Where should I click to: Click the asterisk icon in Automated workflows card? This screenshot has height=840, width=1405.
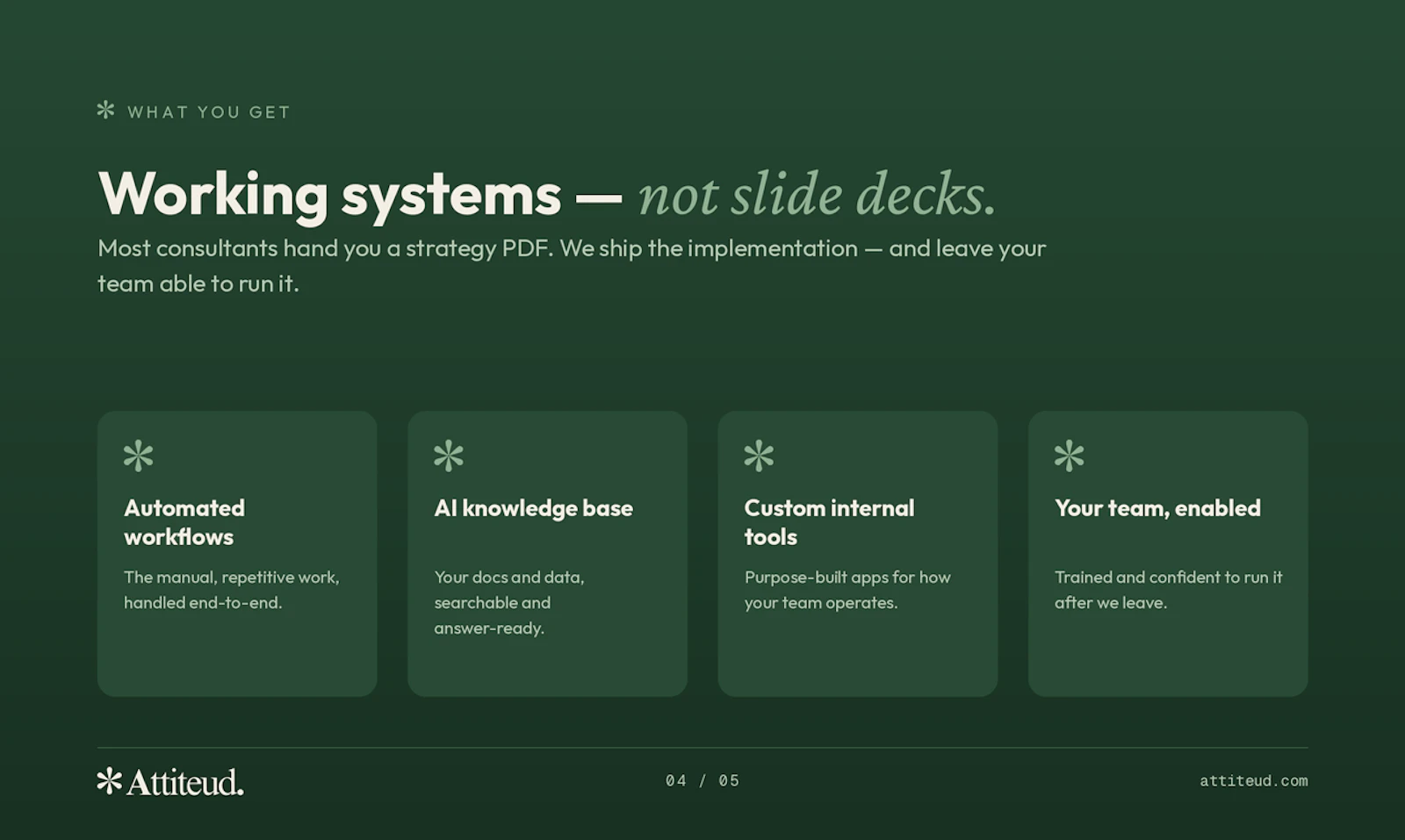[x=139, y=456]
